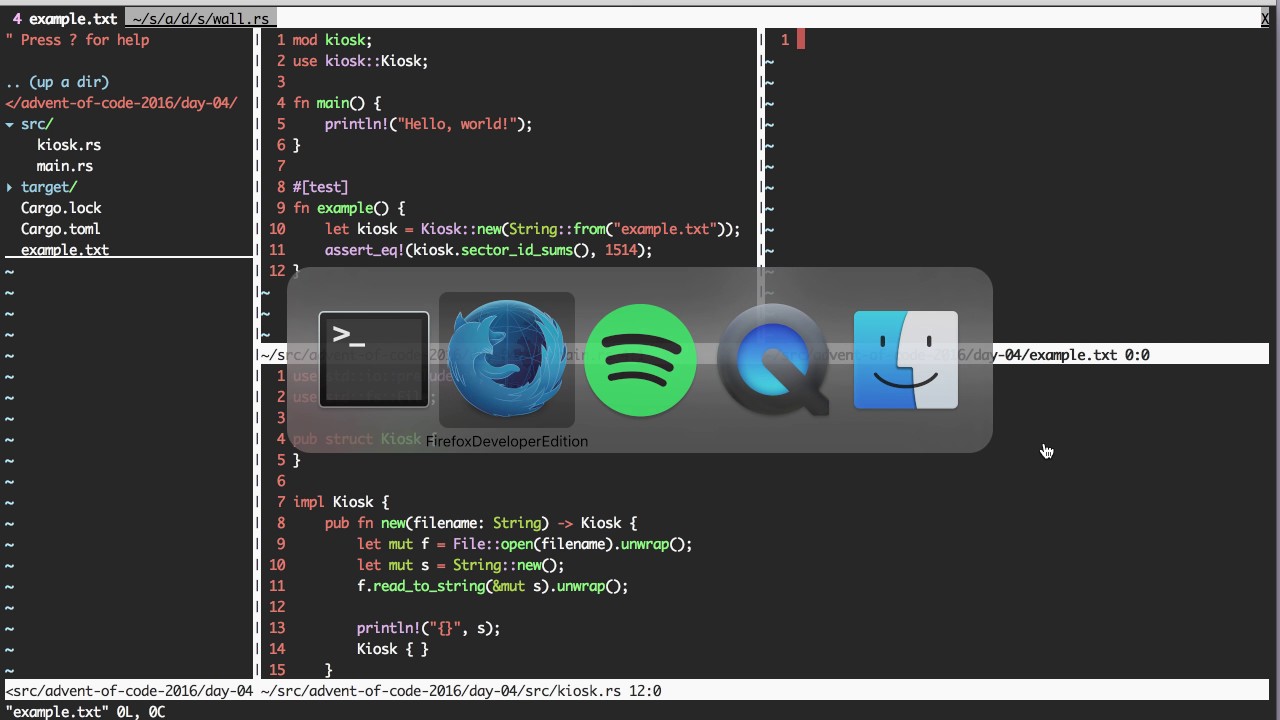This screenshot has width=1280, height=720.
Task: Switch to the wall.rs tab
Action: pos(201,19)
